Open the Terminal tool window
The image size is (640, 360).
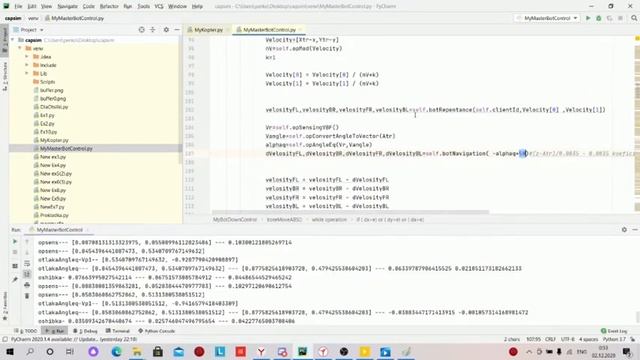point(118,331)
